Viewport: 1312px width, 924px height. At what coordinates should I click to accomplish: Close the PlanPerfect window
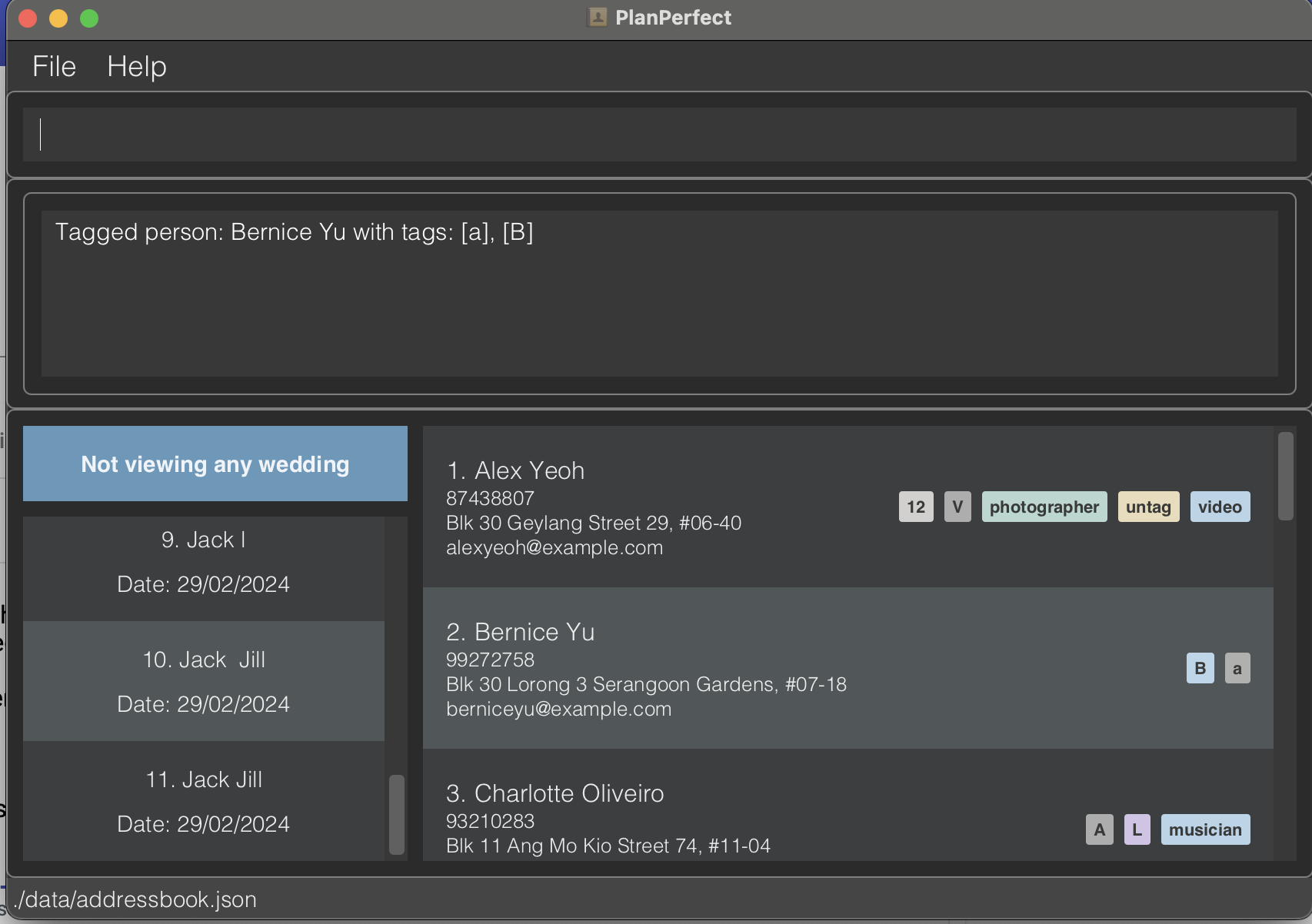pyautogui.click(x=28, y=18)
